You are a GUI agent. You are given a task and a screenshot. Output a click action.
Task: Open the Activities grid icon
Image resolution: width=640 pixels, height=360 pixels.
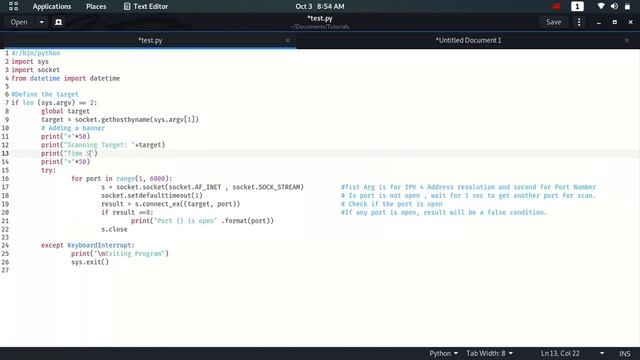click(13, 6)
